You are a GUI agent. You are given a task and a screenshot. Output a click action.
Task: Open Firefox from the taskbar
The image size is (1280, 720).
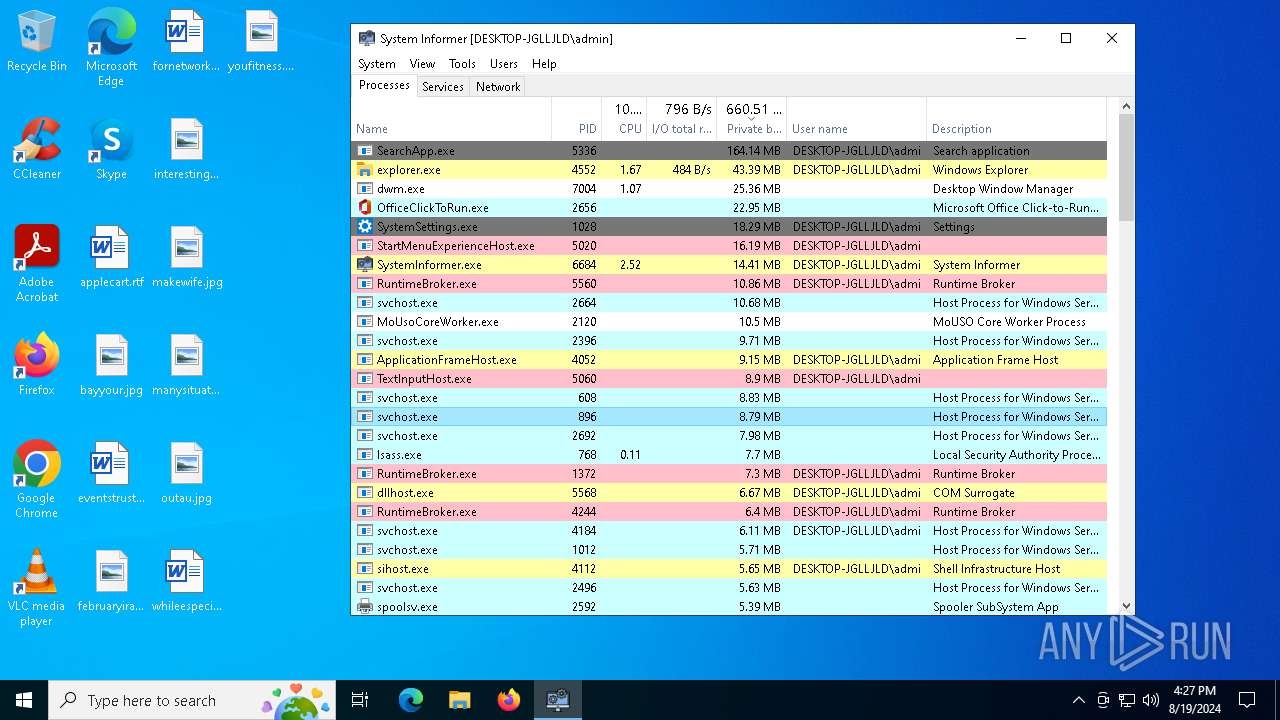[x=508, y=700]
